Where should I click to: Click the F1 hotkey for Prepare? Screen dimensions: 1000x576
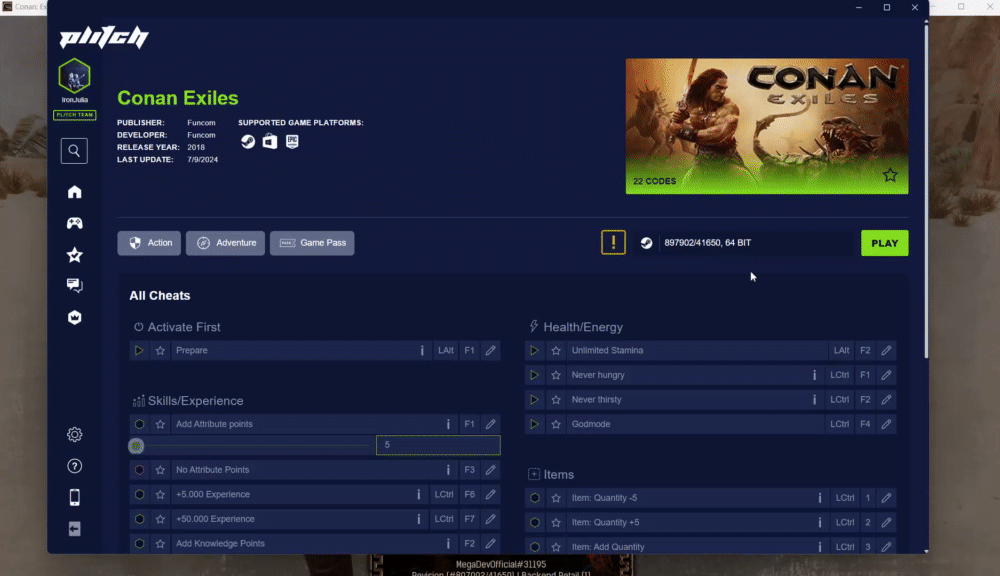(469, 350)
